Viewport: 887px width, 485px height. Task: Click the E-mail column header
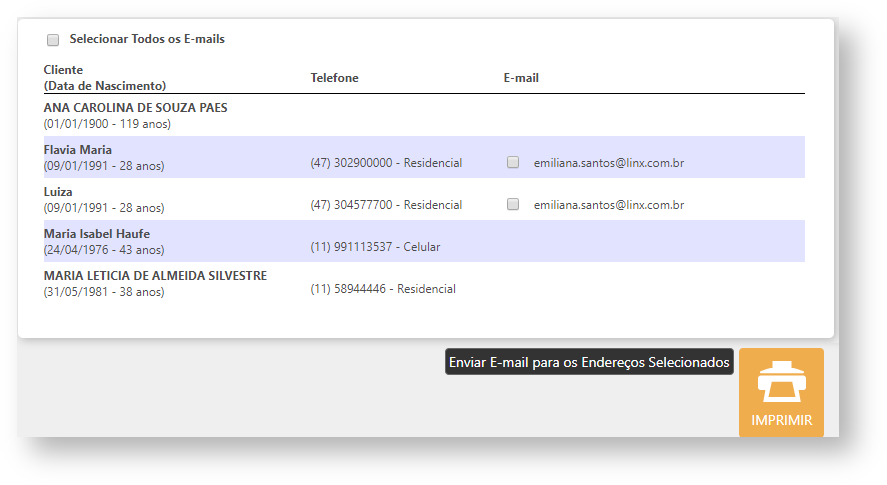point(521,78)
